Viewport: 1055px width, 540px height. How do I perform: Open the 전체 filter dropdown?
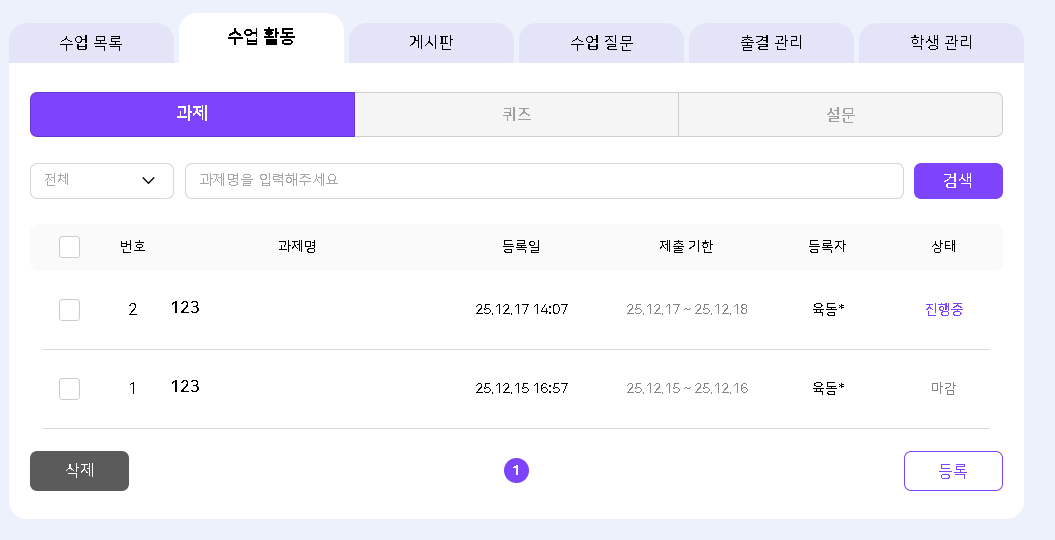101,181
